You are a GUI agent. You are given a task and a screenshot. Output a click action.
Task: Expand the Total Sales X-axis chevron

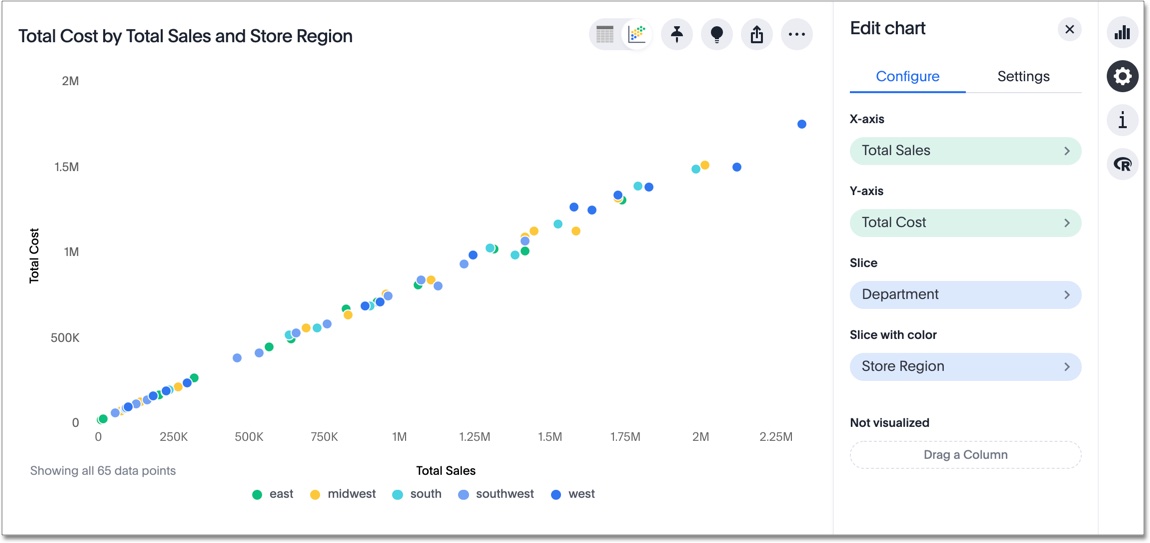(x=1067, y=150)
